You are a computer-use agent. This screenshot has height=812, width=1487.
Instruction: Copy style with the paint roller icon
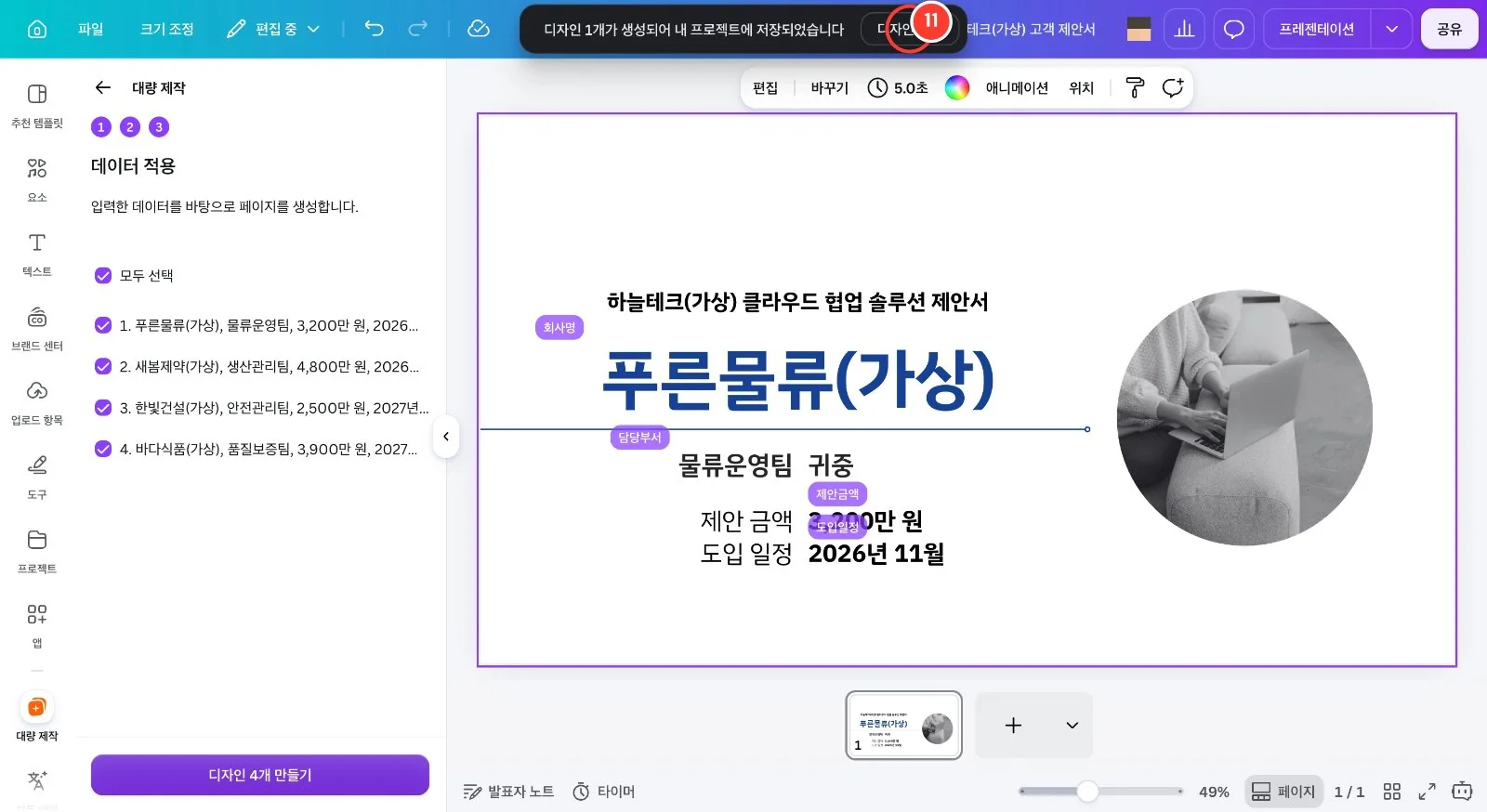click(x=1135, y=87)
